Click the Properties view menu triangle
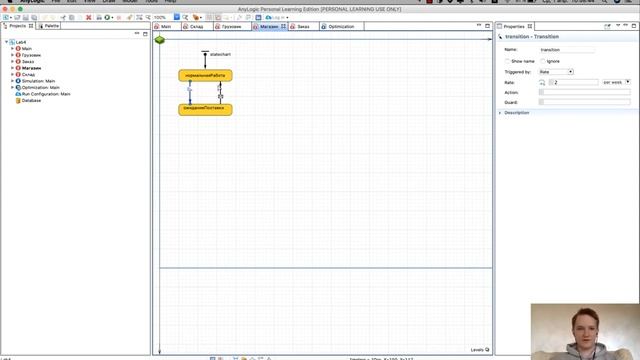The image size is (640, 360). tap(618, 26)
